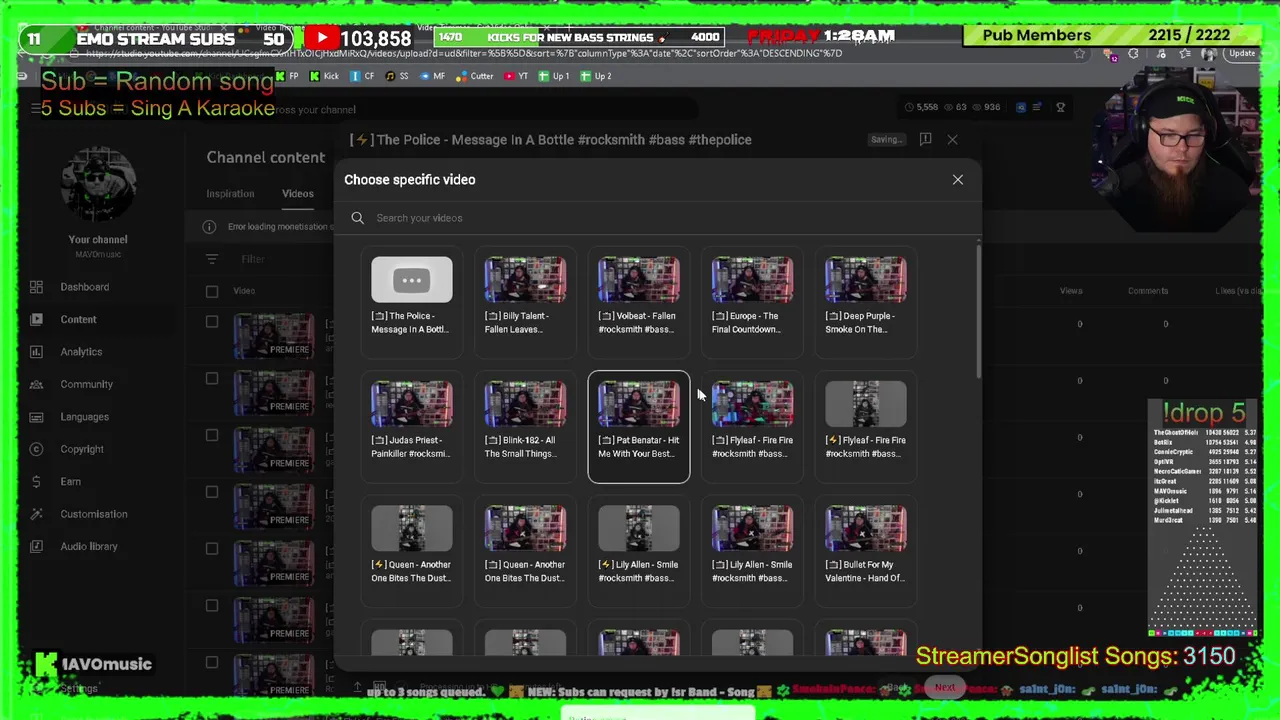Screen dimensions: 1280x720
Task: Click the send feedback icon beside Saving
Action: [925, 139]
